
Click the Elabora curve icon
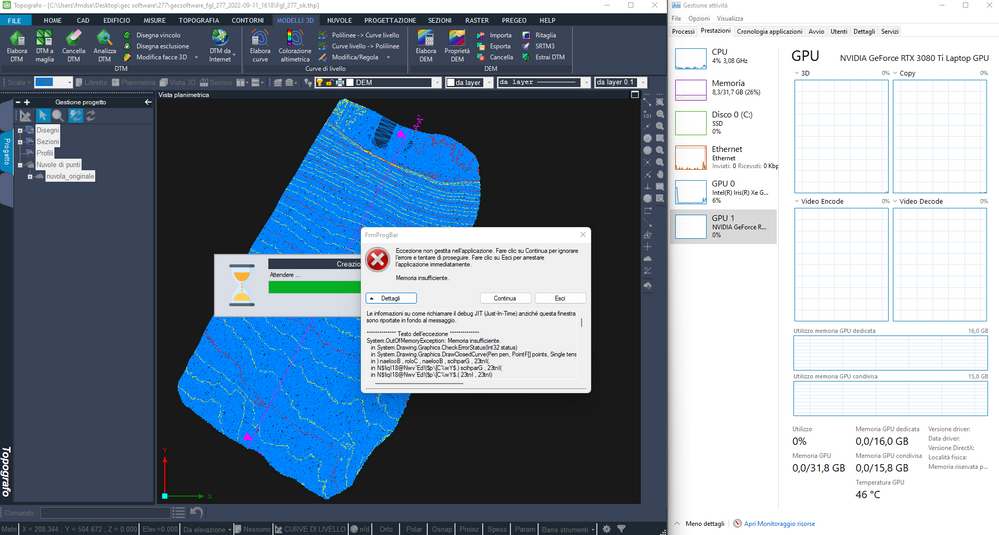pos(260,44)
